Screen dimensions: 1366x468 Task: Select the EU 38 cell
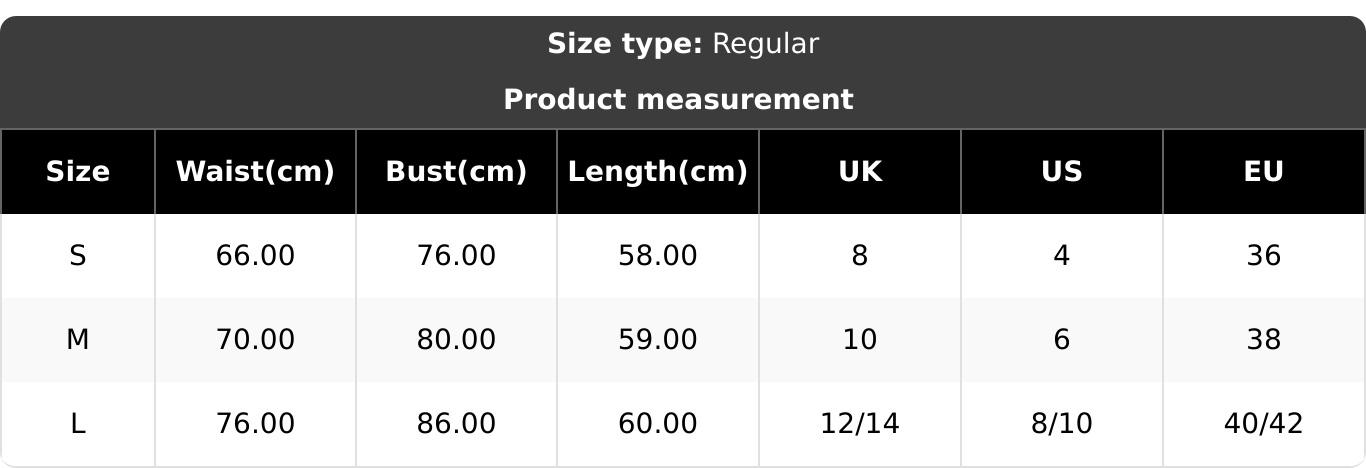click(x=1263, y=340)
